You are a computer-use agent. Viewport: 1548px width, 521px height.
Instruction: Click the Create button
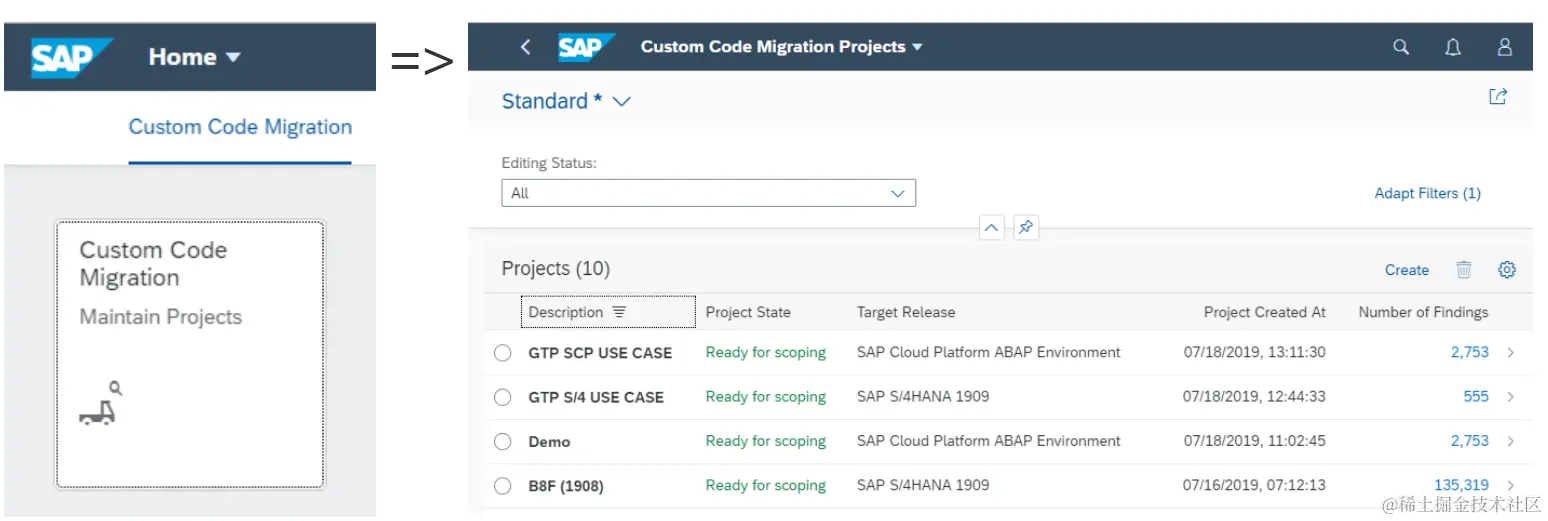[x=1406, y=270]
